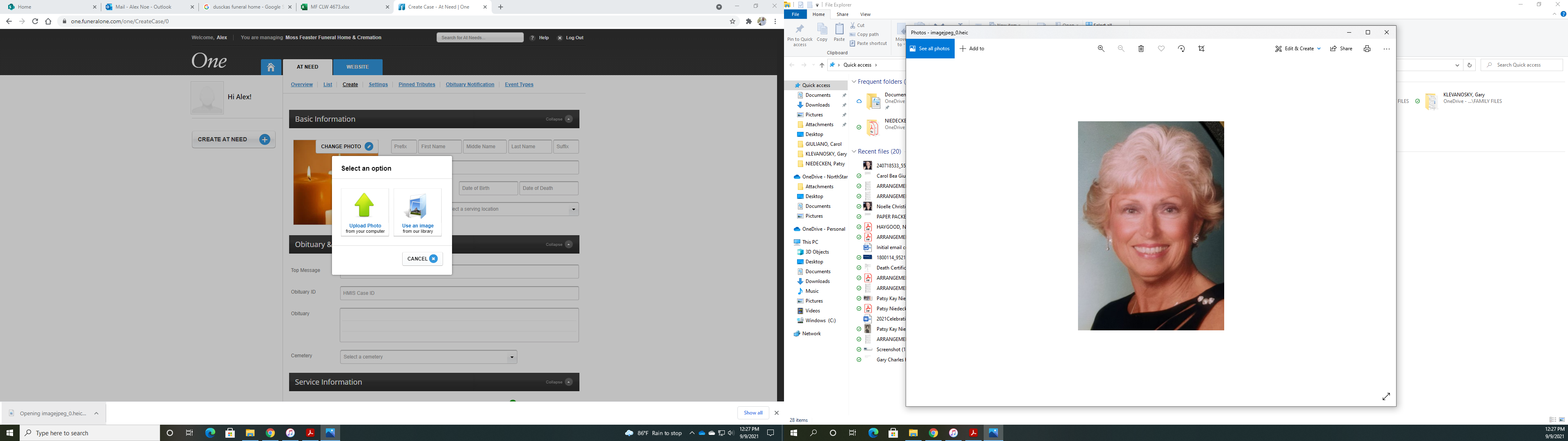Screen dimensions: 1568x441
Task: Click the Delete trash can icon in Photos
Action: 1141,49
